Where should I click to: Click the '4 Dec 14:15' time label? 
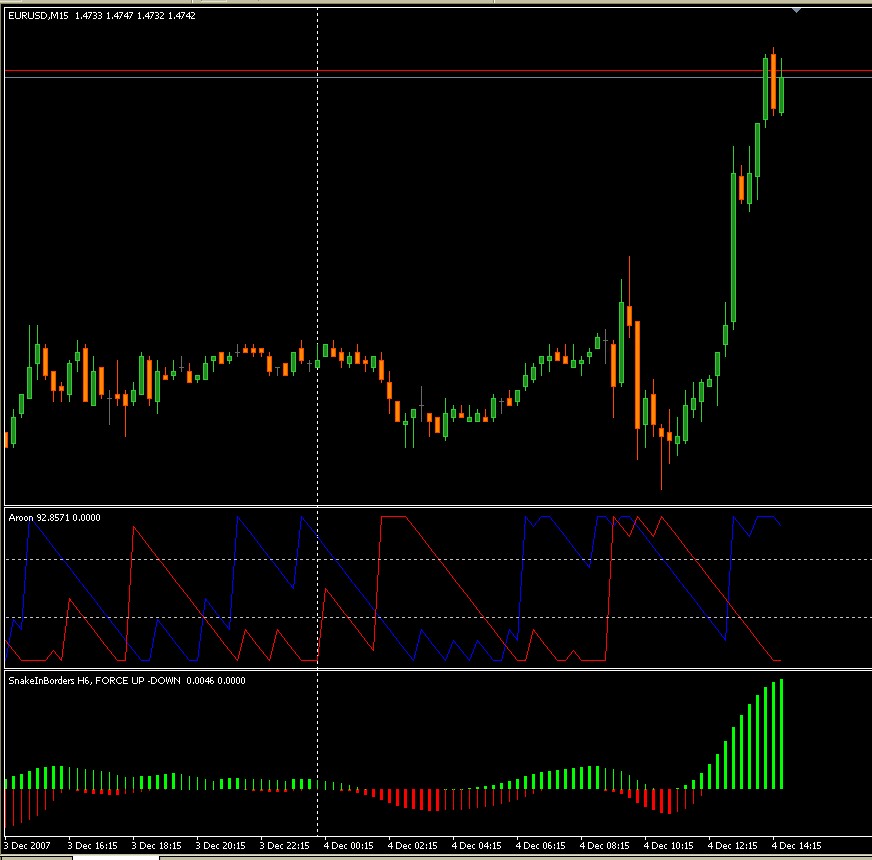click(x=796, y=846)
